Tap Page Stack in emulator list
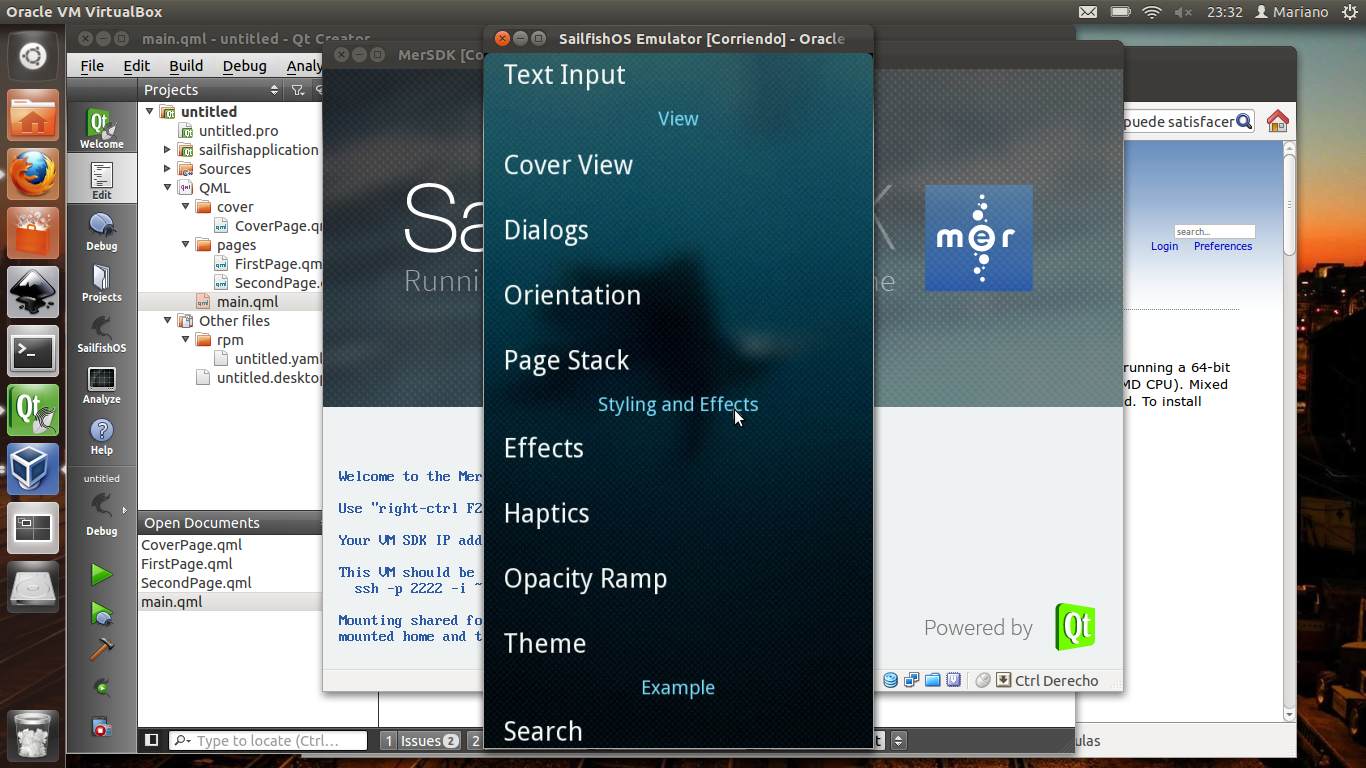1366x768 pixels. pyautogui.click(x=567, y=360)
